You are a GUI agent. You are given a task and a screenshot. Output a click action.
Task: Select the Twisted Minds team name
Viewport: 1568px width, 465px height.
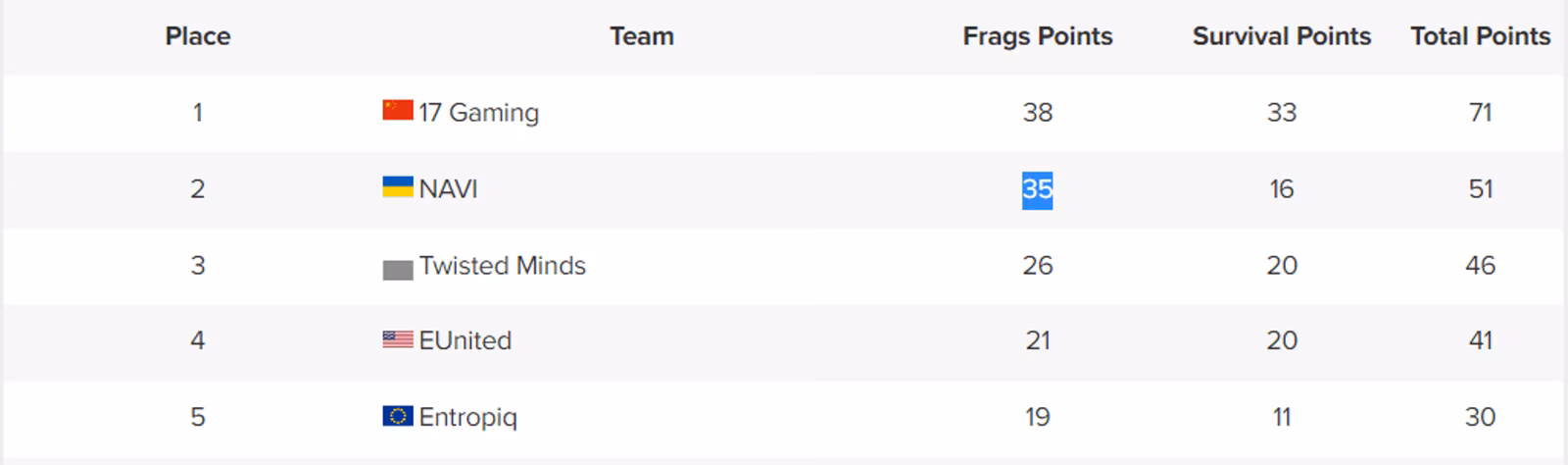point(502,265)
